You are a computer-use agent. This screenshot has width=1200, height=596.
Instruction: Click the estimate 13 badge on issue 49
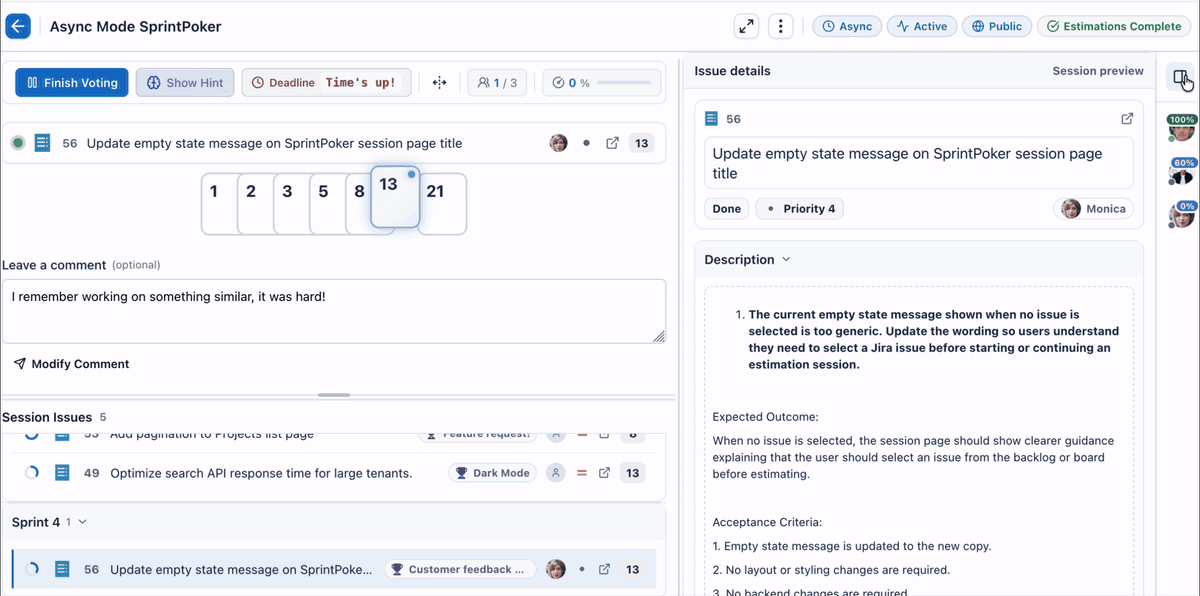(633, 473)
